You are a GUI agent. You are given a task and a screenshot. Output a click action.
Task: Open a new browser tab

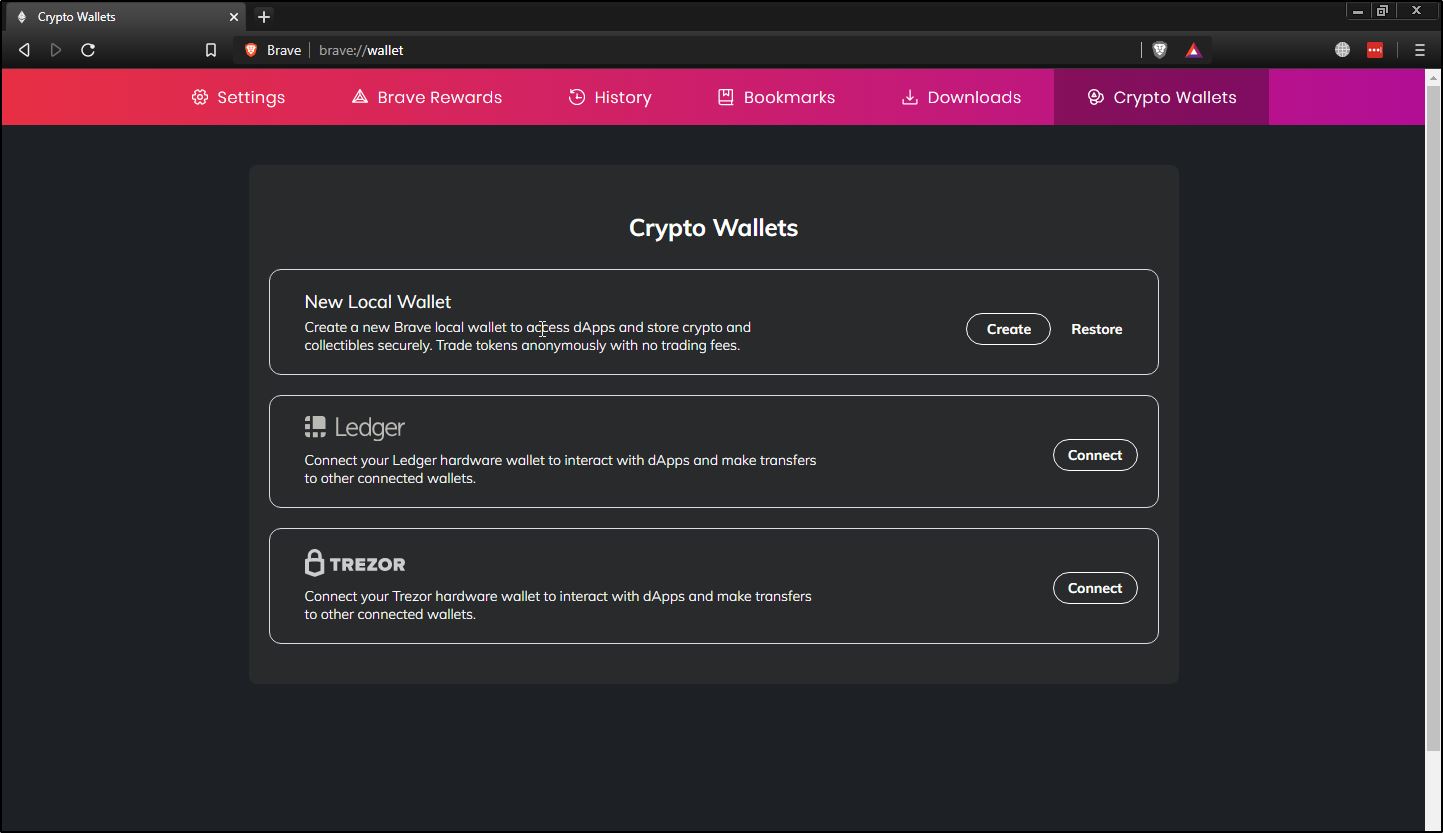coord(263,16)
